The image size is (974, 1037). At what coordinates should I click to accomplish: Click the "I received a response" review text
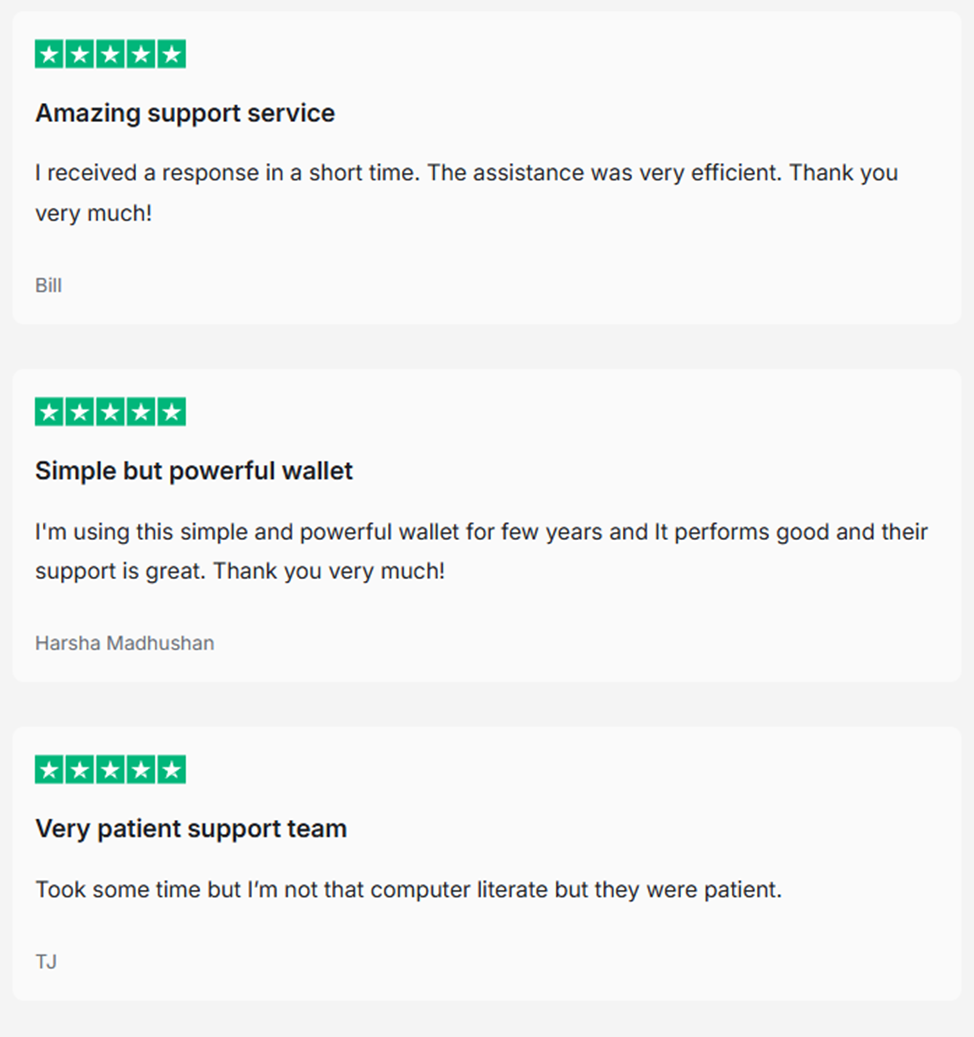(466, 173)
